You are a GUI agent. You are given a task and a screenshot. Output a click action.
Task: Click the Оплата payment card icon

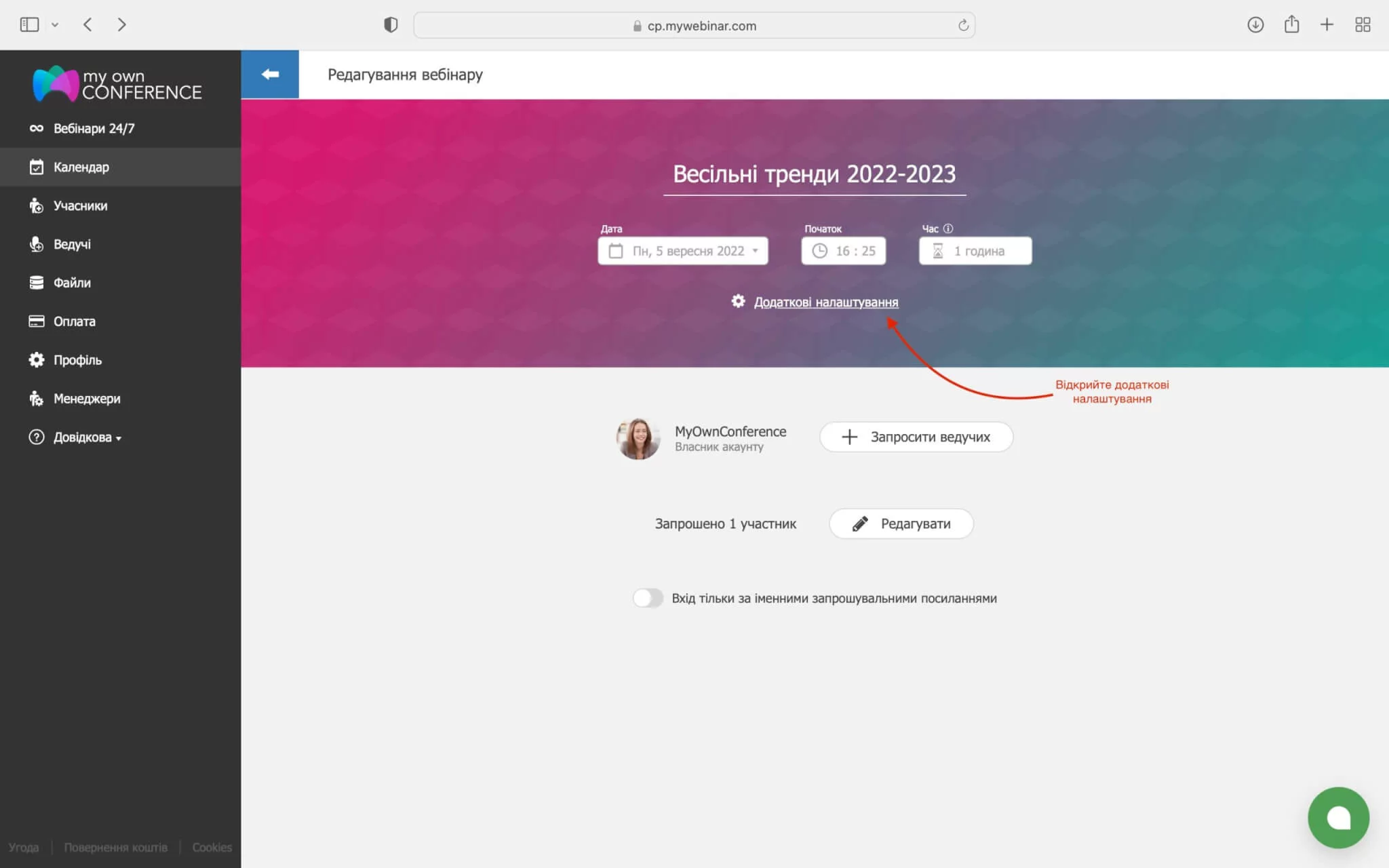[x=37, y=321]
